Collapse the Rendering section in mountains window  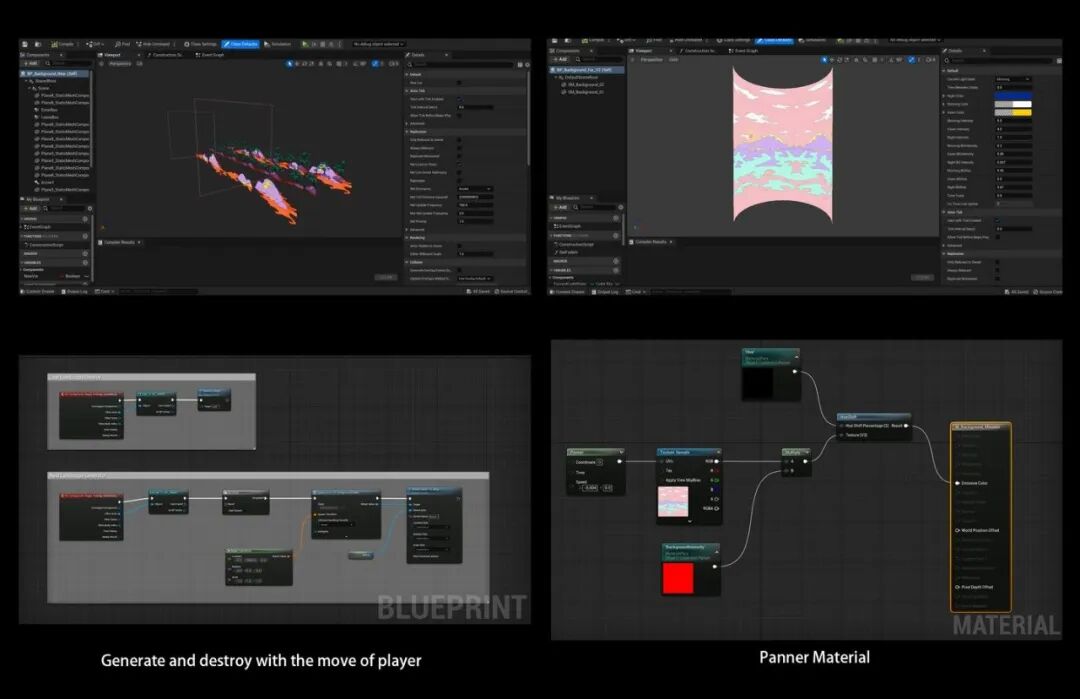(407, 238)
